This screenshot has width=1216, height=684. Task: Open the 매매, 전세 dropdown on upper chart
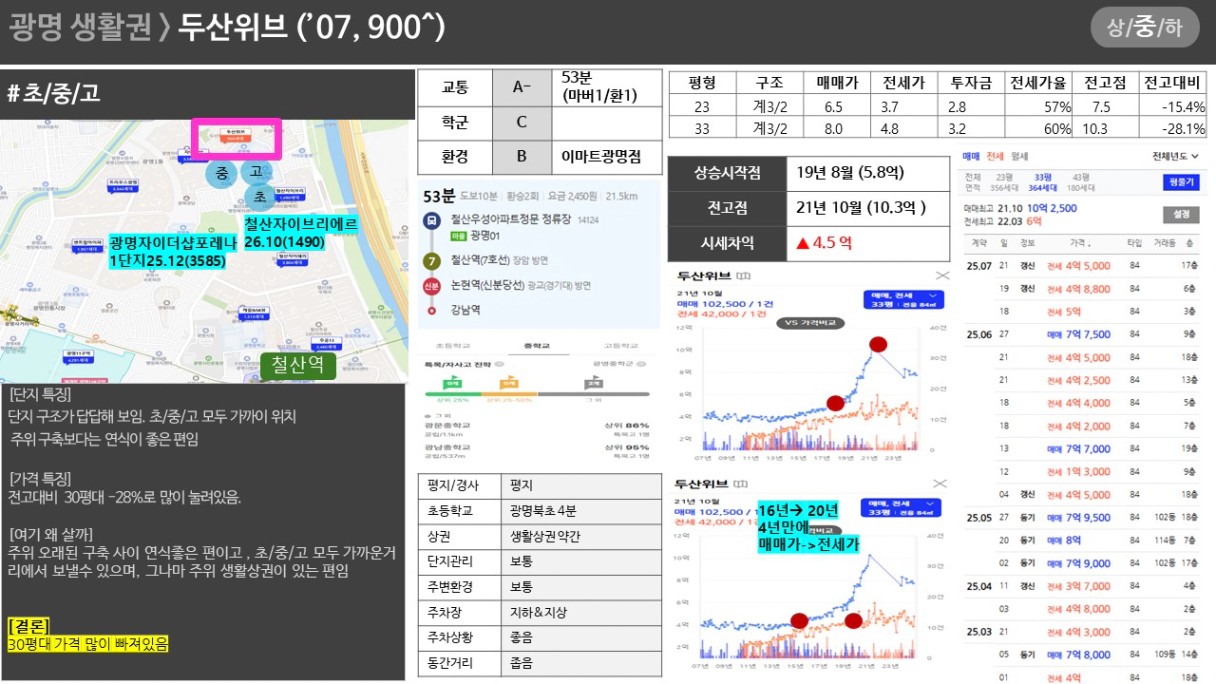pyautogui.click(x=904, y=300)
